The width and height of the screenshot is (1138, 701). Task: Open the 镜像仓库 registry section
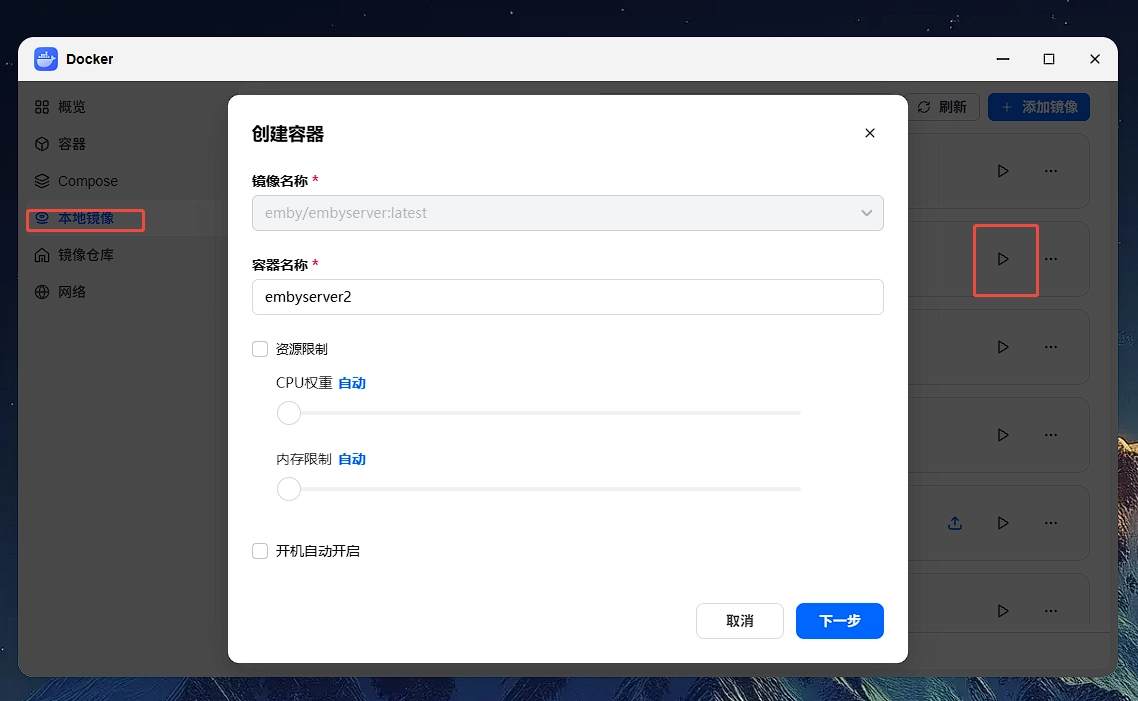click(x=74, y=255)
